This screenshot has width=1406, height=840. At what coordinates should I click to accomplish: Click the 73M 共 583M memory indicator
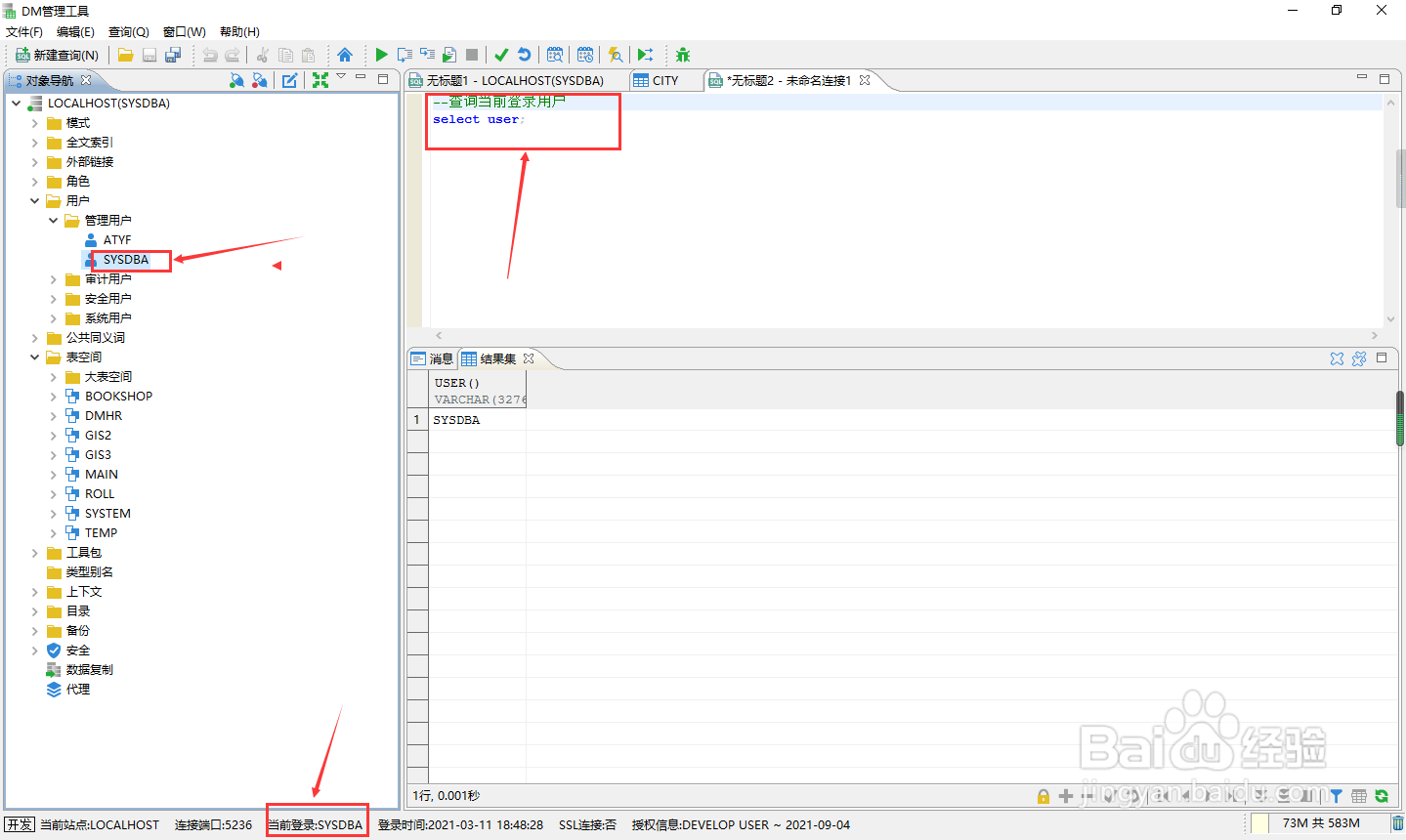click(x=1321, y=823)
